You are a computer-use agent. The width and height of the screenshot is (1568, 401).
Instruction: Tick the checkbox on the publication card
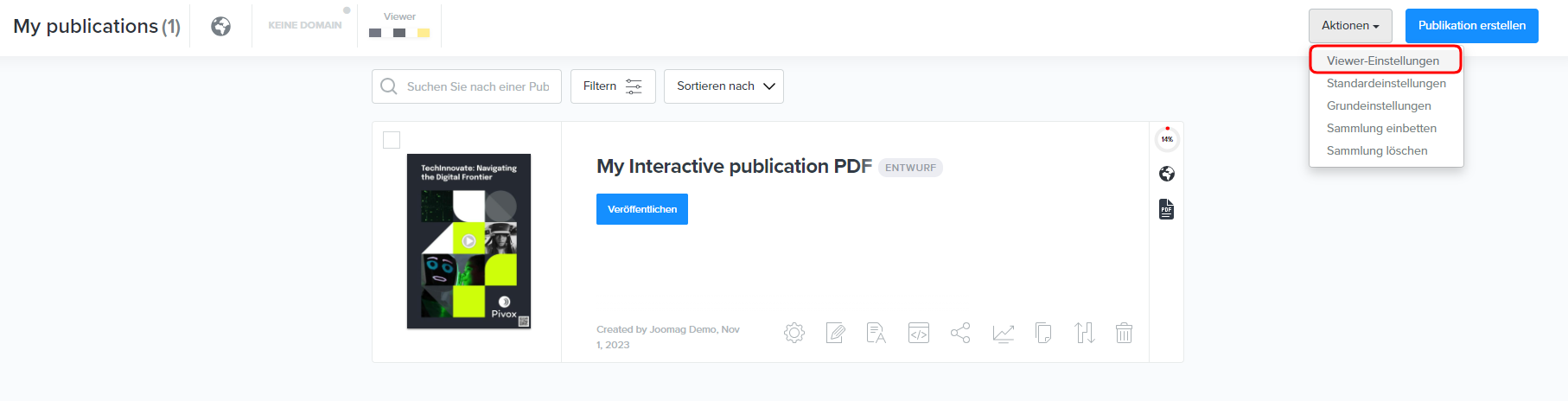(x=392, y=140)
